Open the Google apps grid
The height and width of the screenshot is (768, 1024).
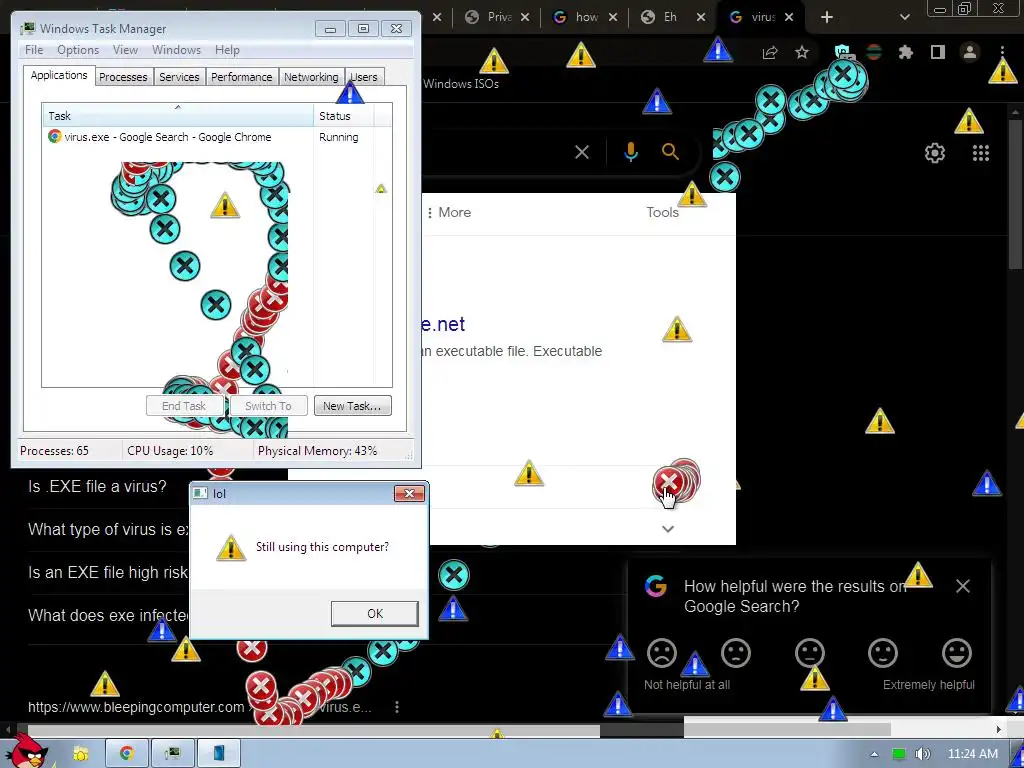pos(981,153)
